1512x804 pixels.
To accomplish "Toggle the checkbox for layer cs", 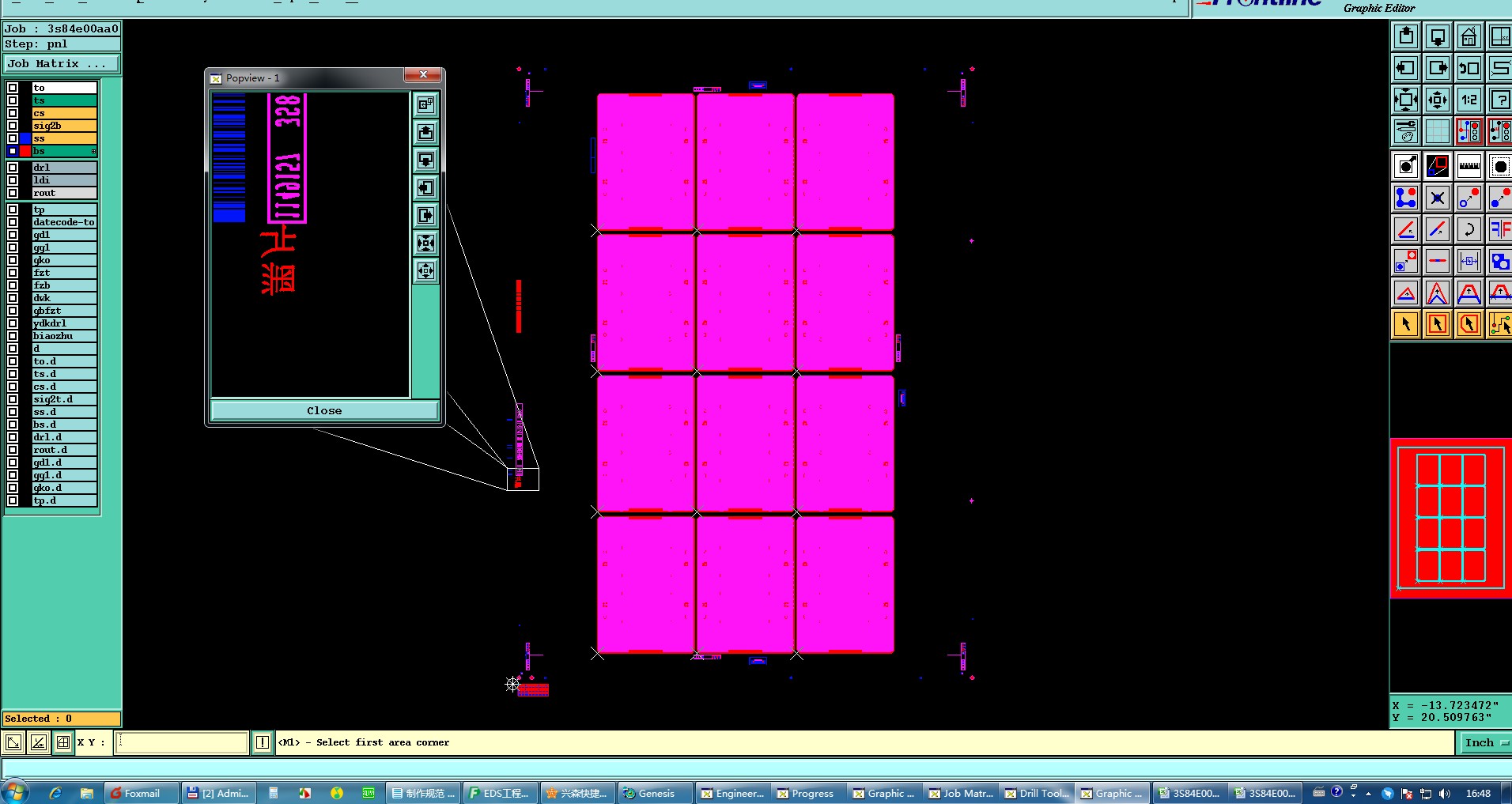I will [13, 113].
